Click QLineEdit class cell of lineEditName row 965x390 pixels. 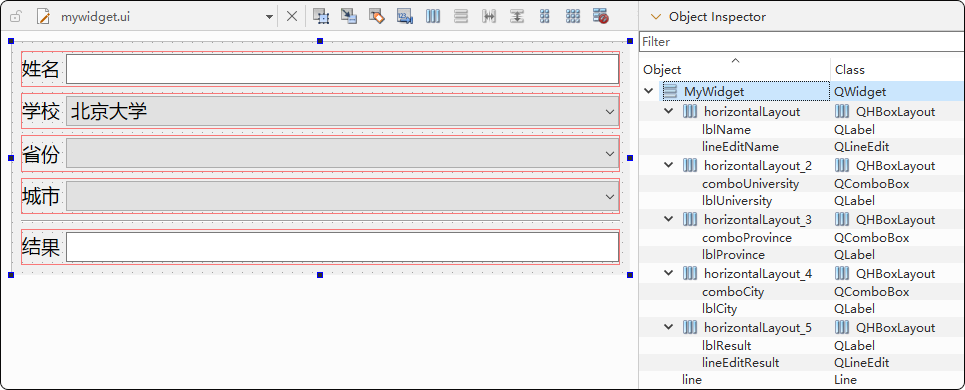click(862, 147)
